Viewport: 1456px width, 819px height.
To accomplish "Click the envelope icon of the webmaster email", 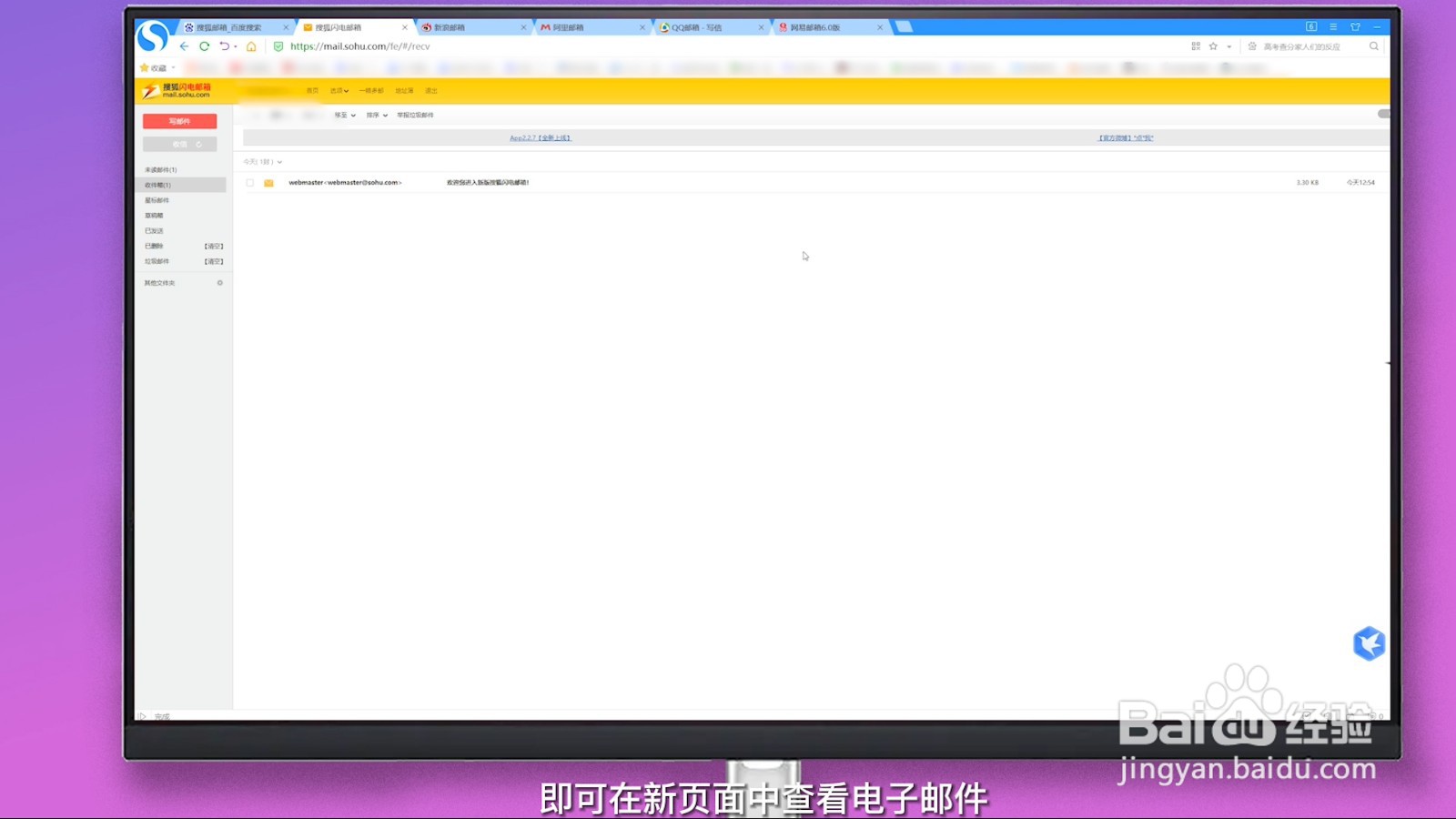I will (268, 183).
